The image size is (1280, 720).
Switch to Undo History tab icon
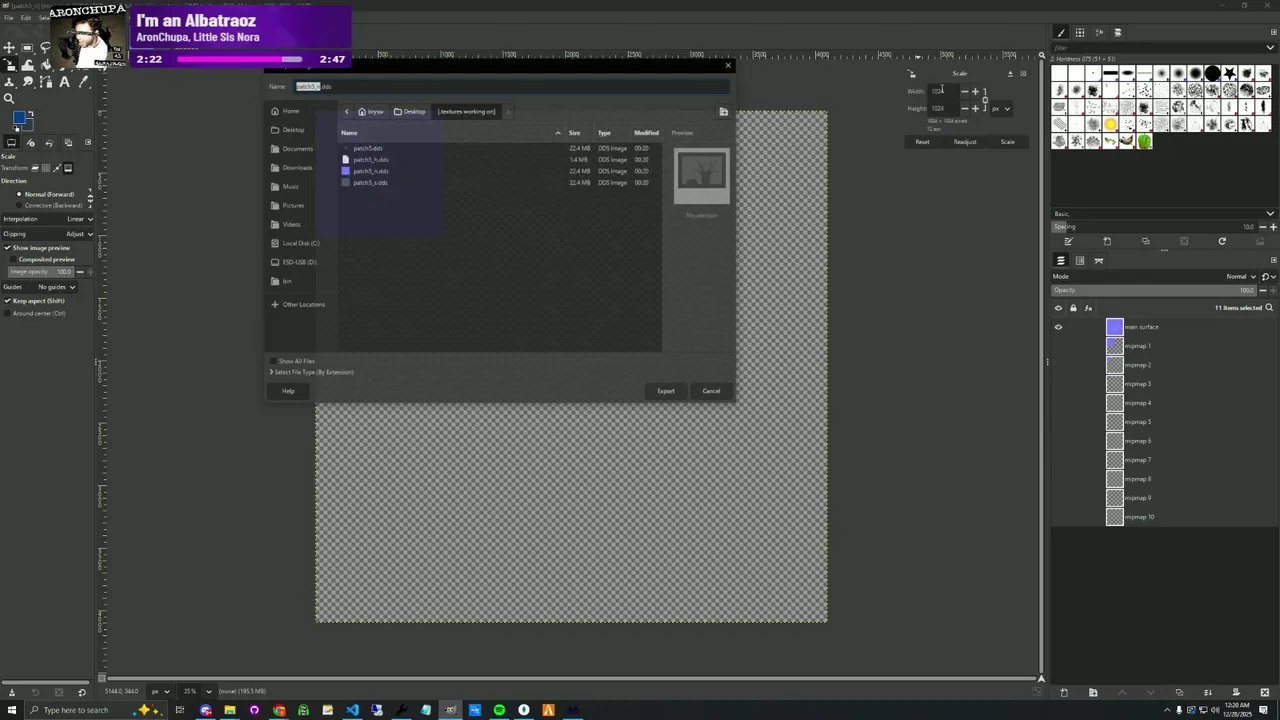point(49,143)
